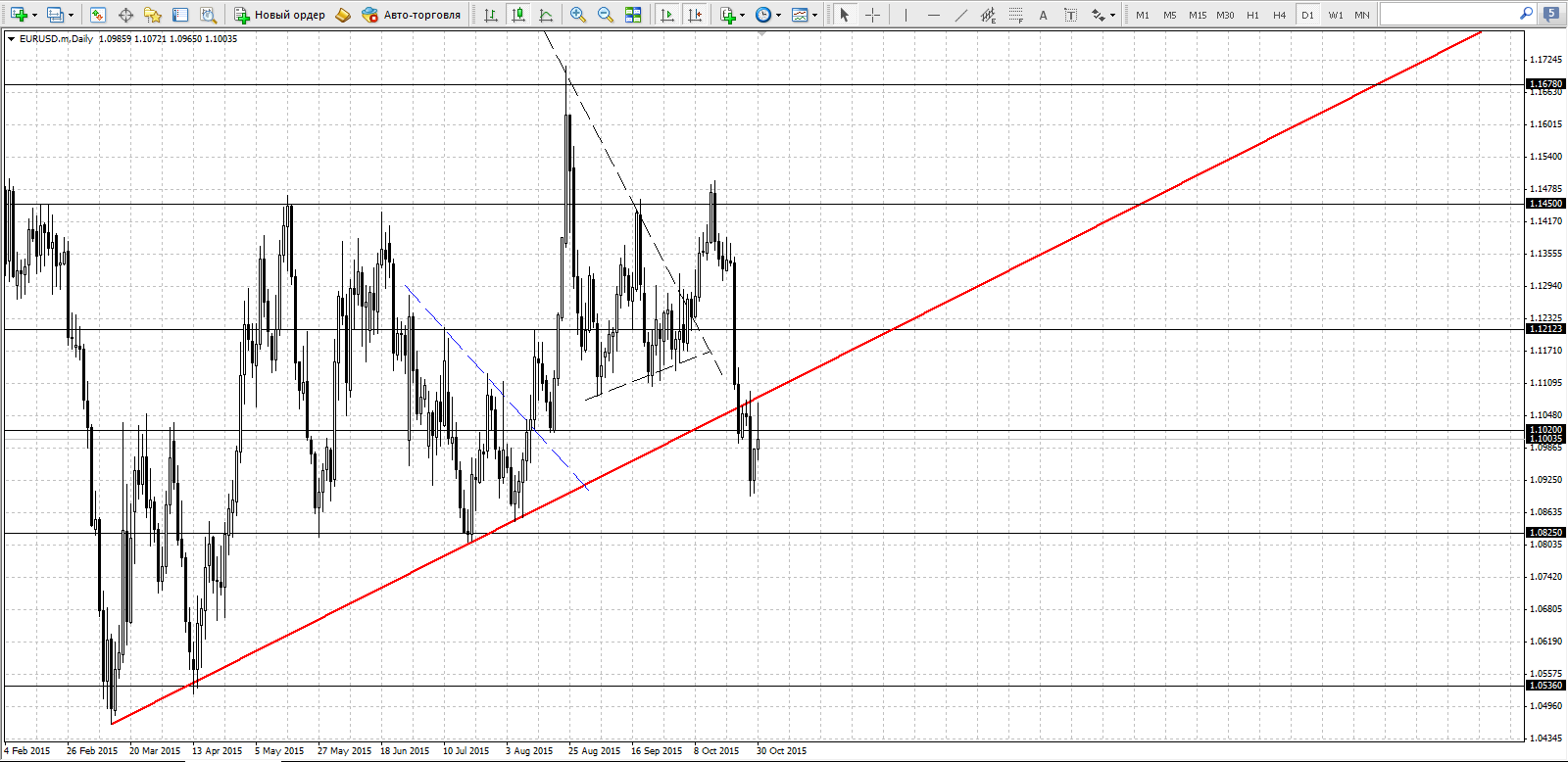Select the MN monthly timeframe
Image resolution: width=1568 pixels, height=762 pixels.
pyautogui.click(x=1362, y=15)
